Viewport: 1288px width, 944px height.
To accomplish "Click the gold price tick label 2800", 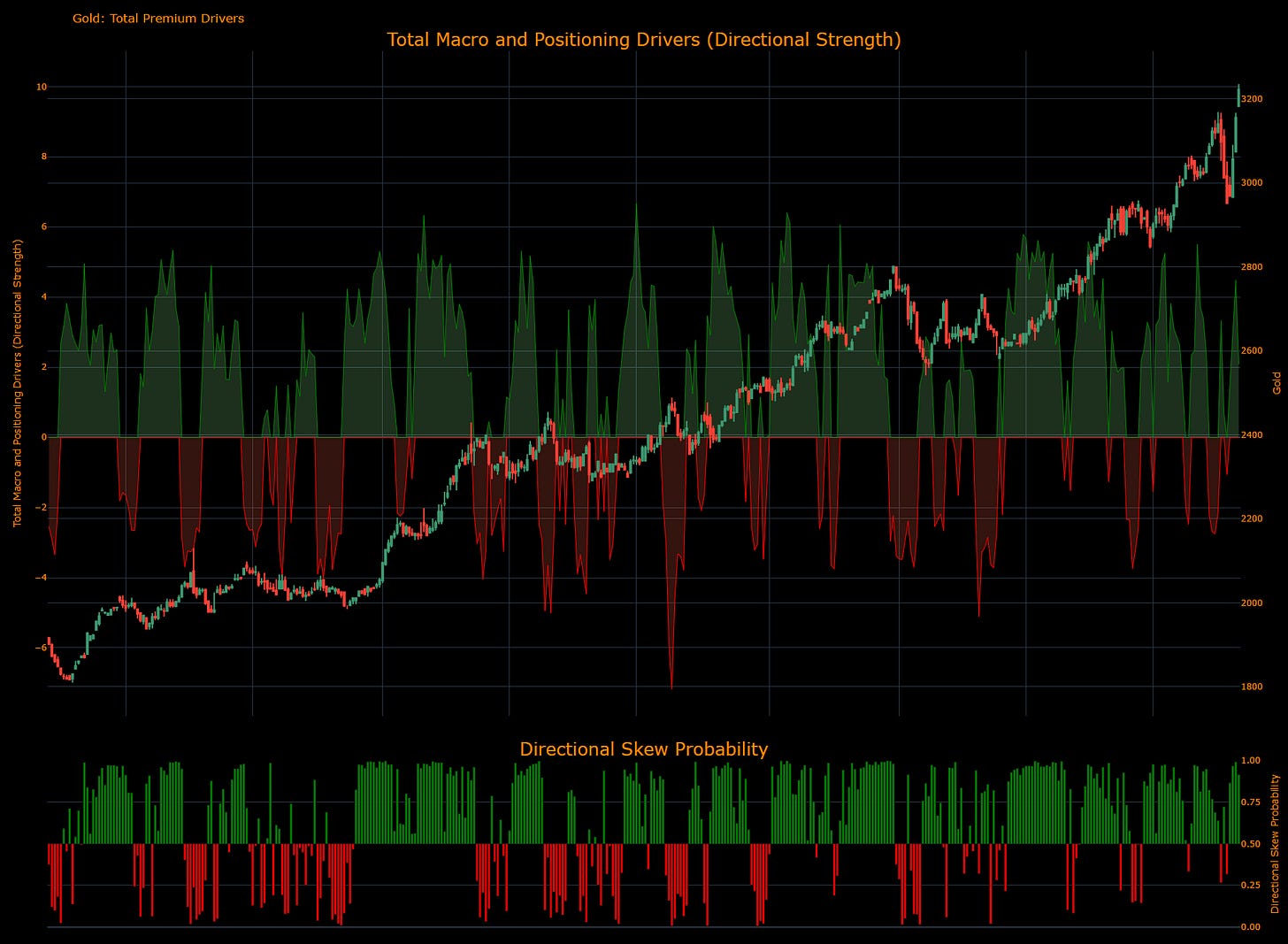I will (1252, 267).
